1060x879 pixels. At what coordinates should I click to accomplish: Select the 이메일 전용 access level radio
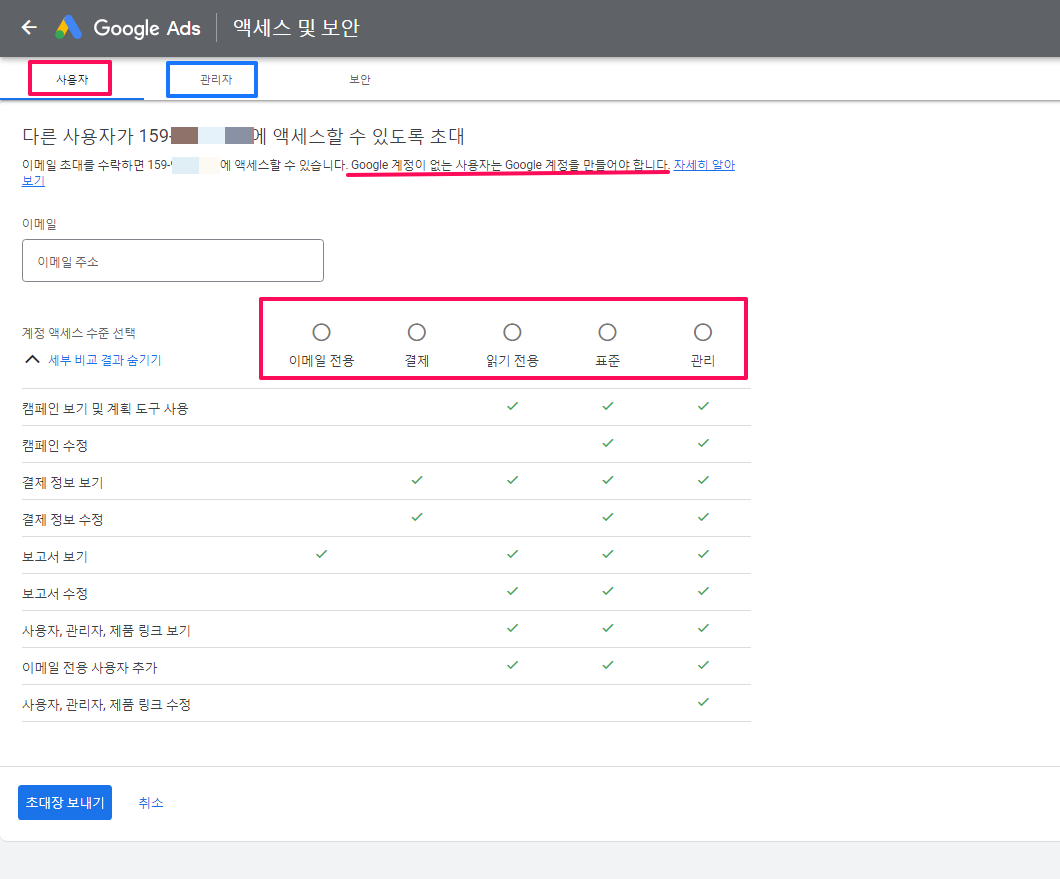click(x=321, y=331)
